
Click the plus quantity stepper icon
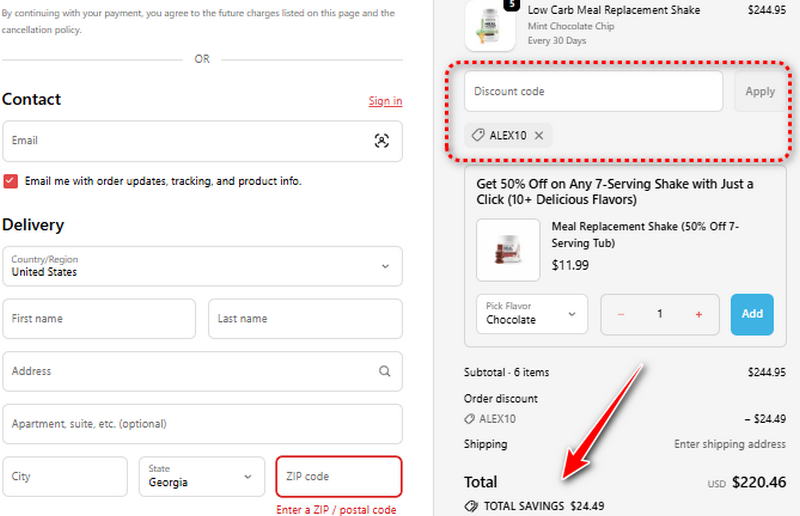click(698, 314)
